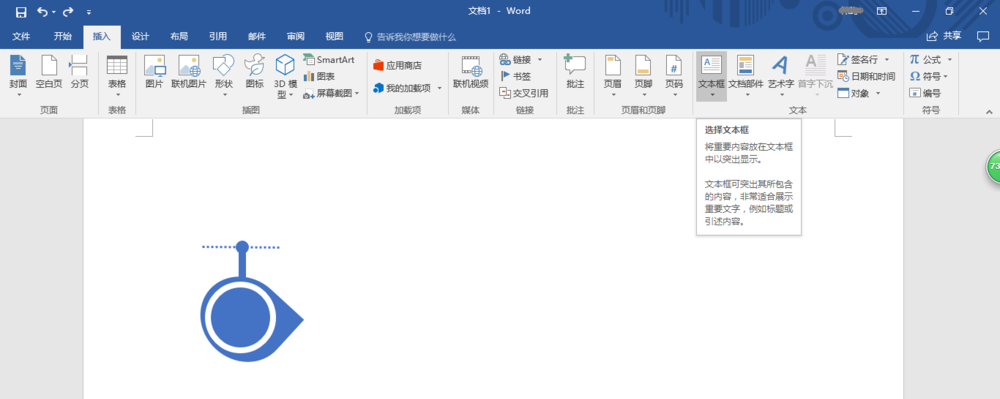Viewport: 1000px width, 399px height.
Task: Insert a bookmark with 书签
Action: tap(516, 76)
